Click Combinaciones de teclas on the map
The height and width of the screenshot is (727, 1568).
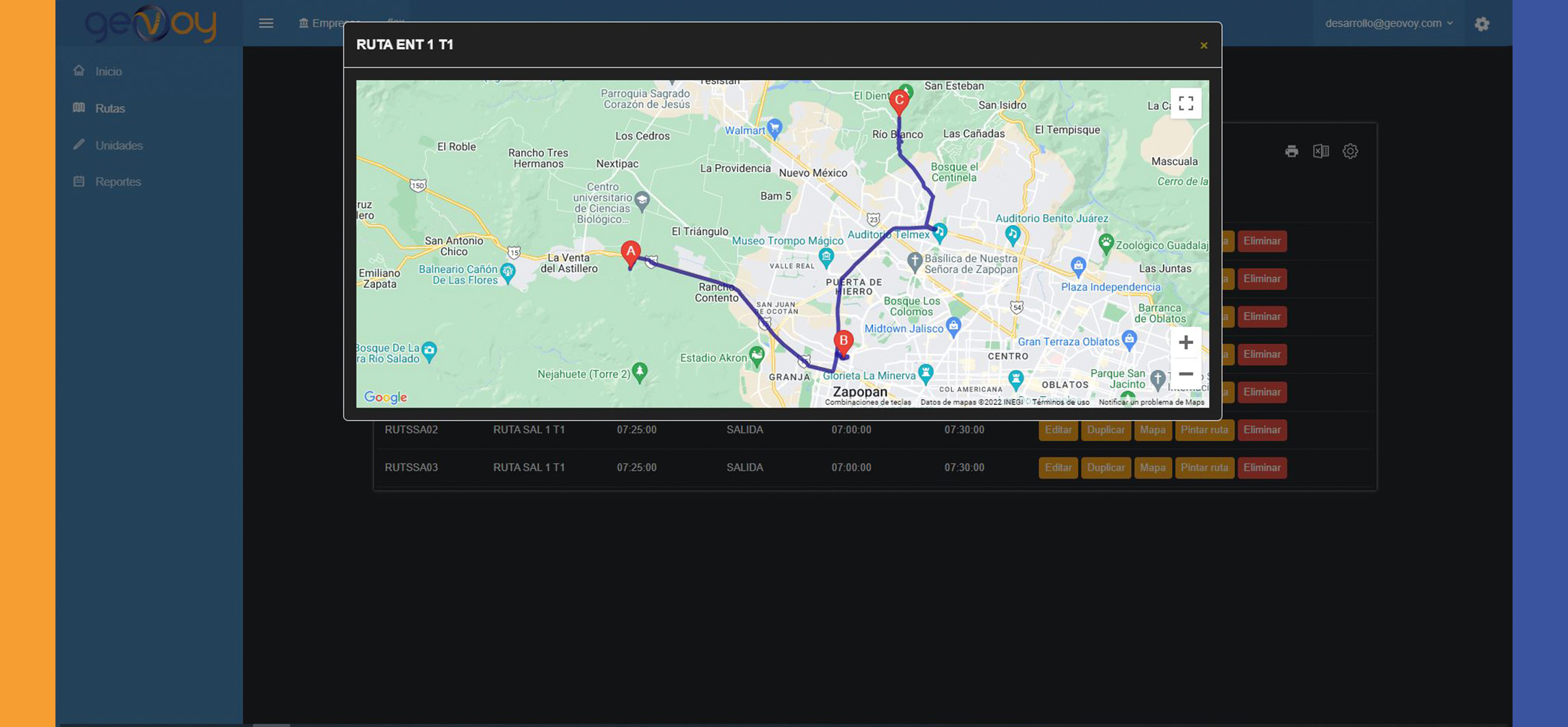pyautogui.click(x=867, y=402)
